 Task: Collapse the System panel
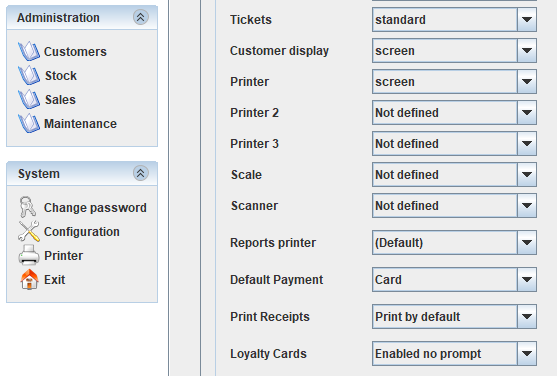141,173
